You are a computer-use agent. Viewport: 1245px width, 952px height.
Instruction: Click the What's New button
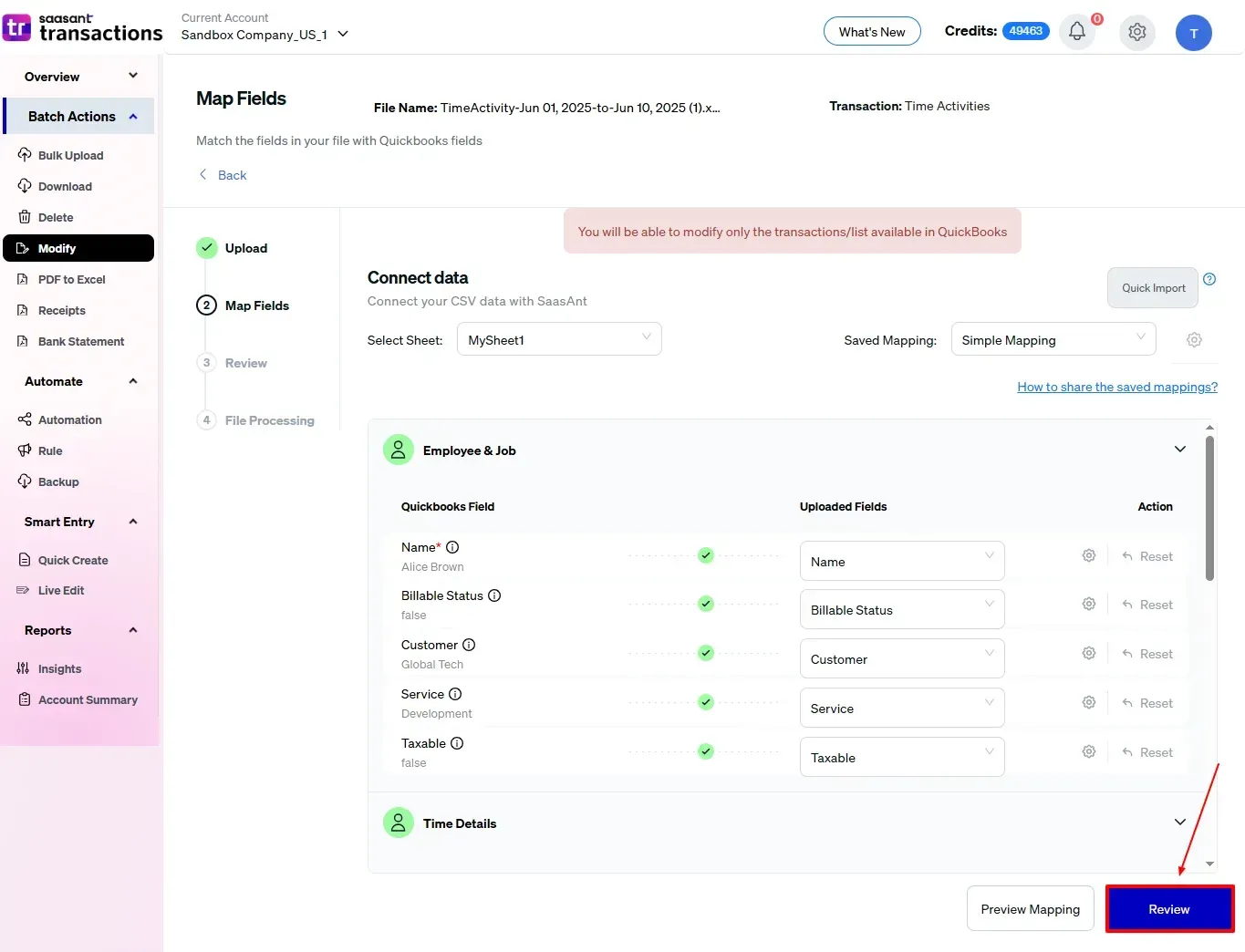pyautogui.click(x=872, y=32)
